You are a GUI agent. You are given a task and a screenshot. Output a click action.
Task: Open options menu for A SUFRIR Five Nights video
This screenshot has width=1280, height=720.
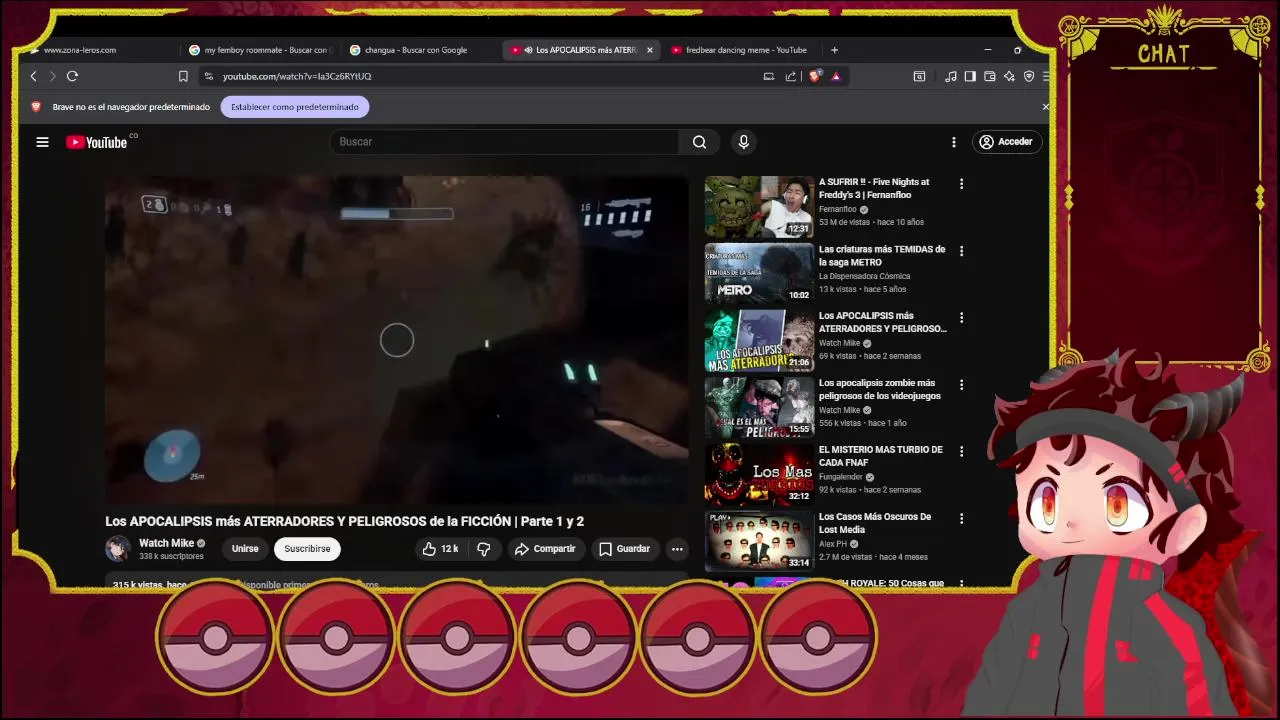click(x=961, y=184)
